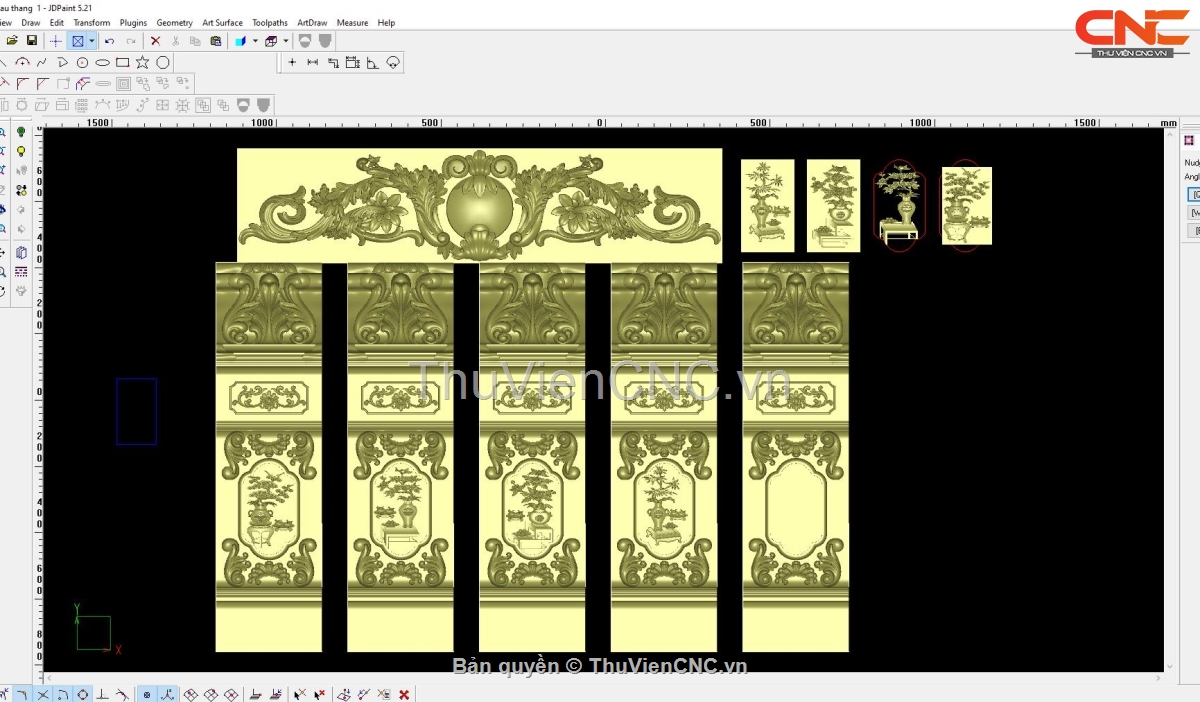The width and height of the screenshot is (1200, 702).
Task: Expand the cyan shaded cube dropdown
Action: (x=255, y=41)
